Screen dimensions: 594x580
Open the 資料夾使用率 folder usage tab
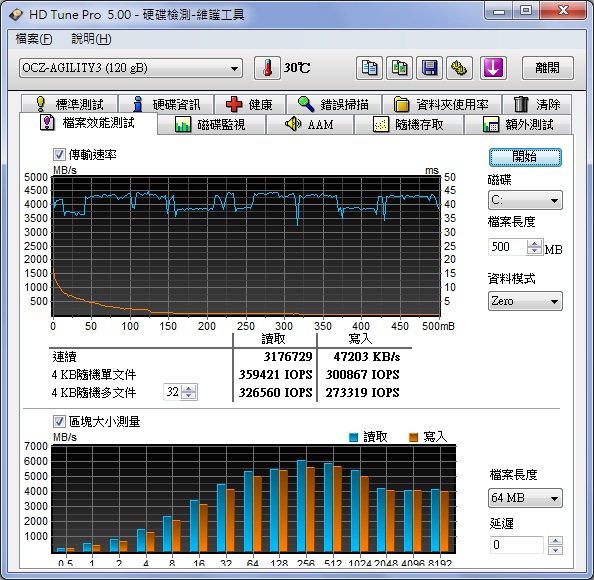[x=442, y=104]
